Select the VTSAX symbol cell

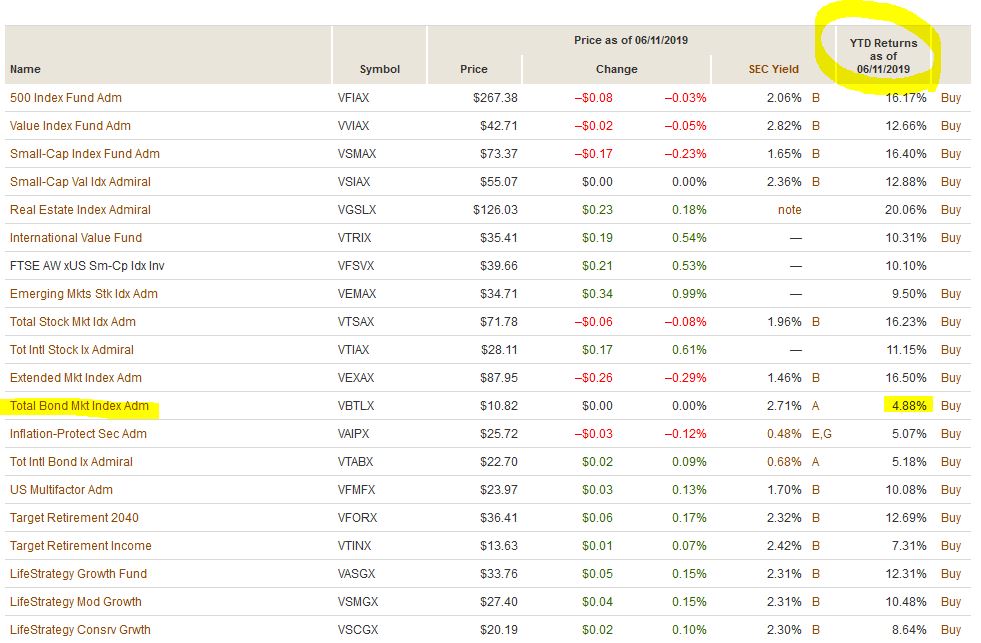point(356,322)
